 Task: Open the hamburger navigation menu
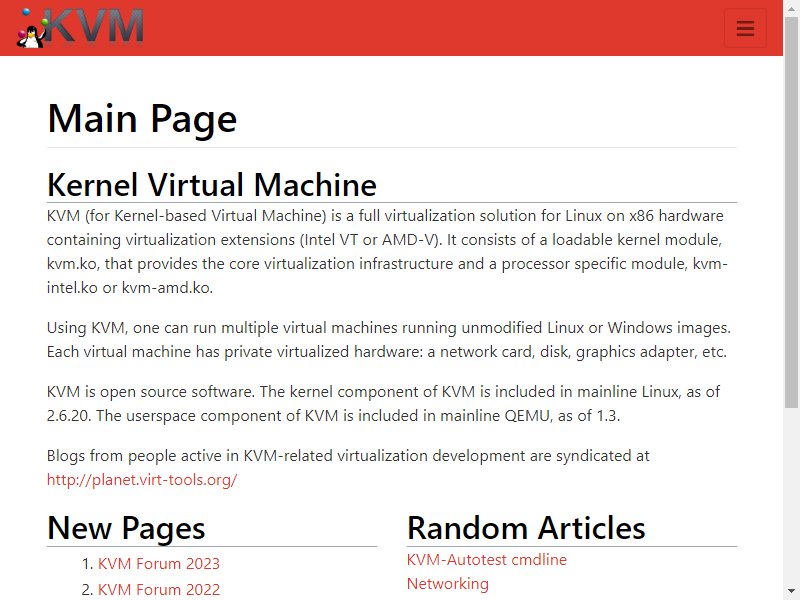[745, 28]
